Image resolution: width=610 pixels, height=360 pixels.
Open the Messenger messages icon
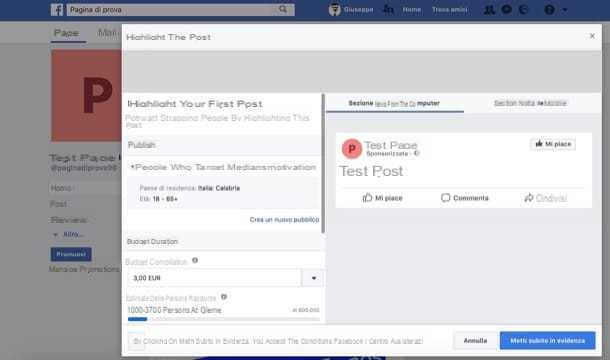point(507,9)
